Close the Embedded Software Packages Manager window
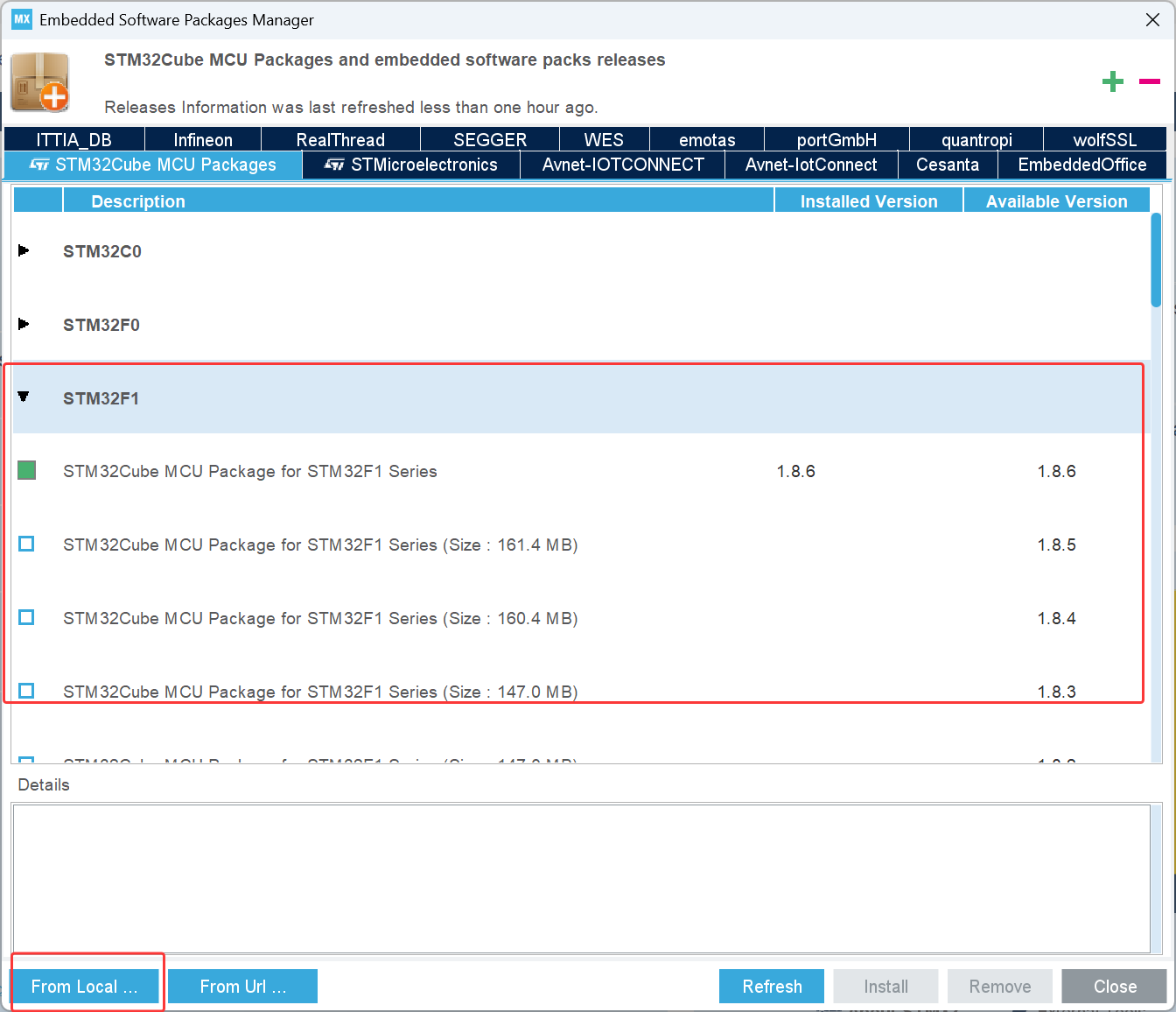 (x=1152, y=19)
